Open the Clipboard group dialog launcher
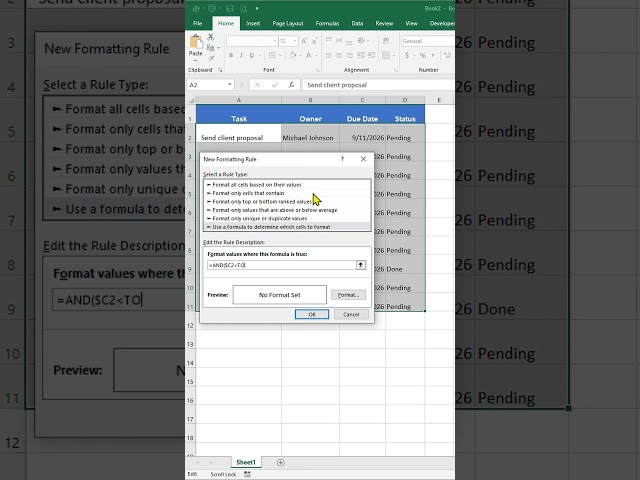 220,70
